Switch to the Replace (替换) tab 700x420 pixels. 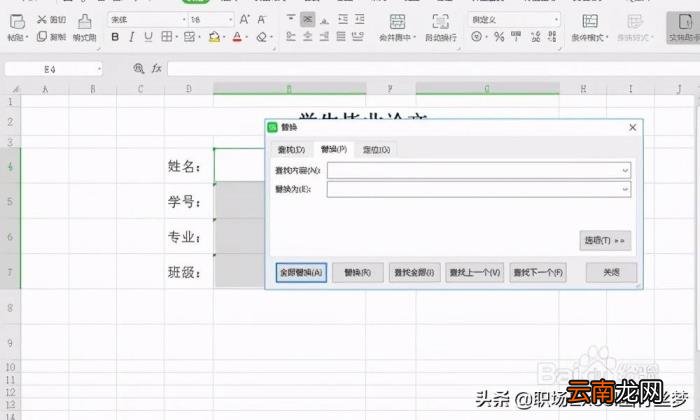coord(334,149)
